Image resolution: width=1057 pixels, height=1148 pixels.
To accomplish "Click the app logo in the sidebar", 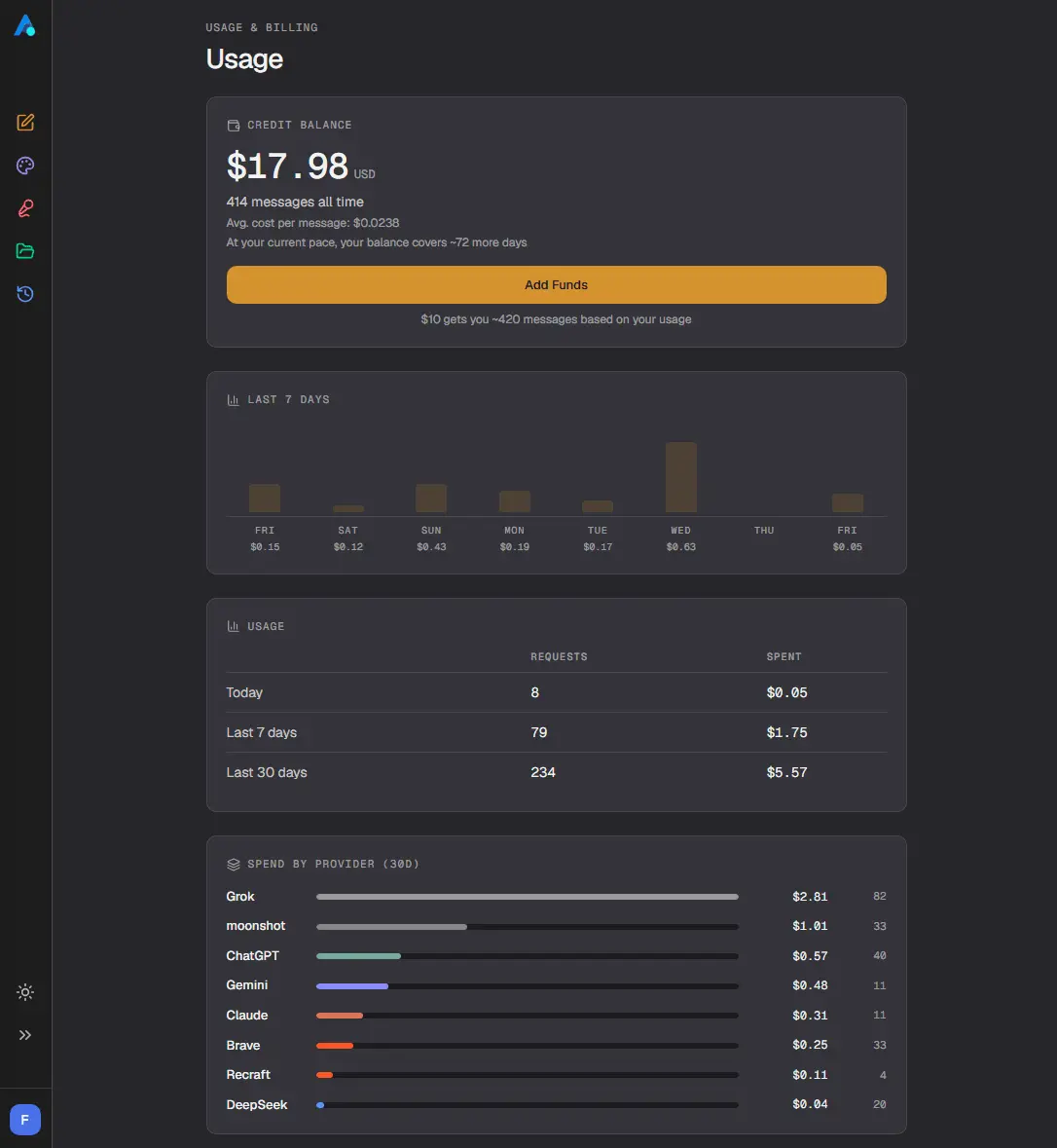I will [x=25, y=25].
